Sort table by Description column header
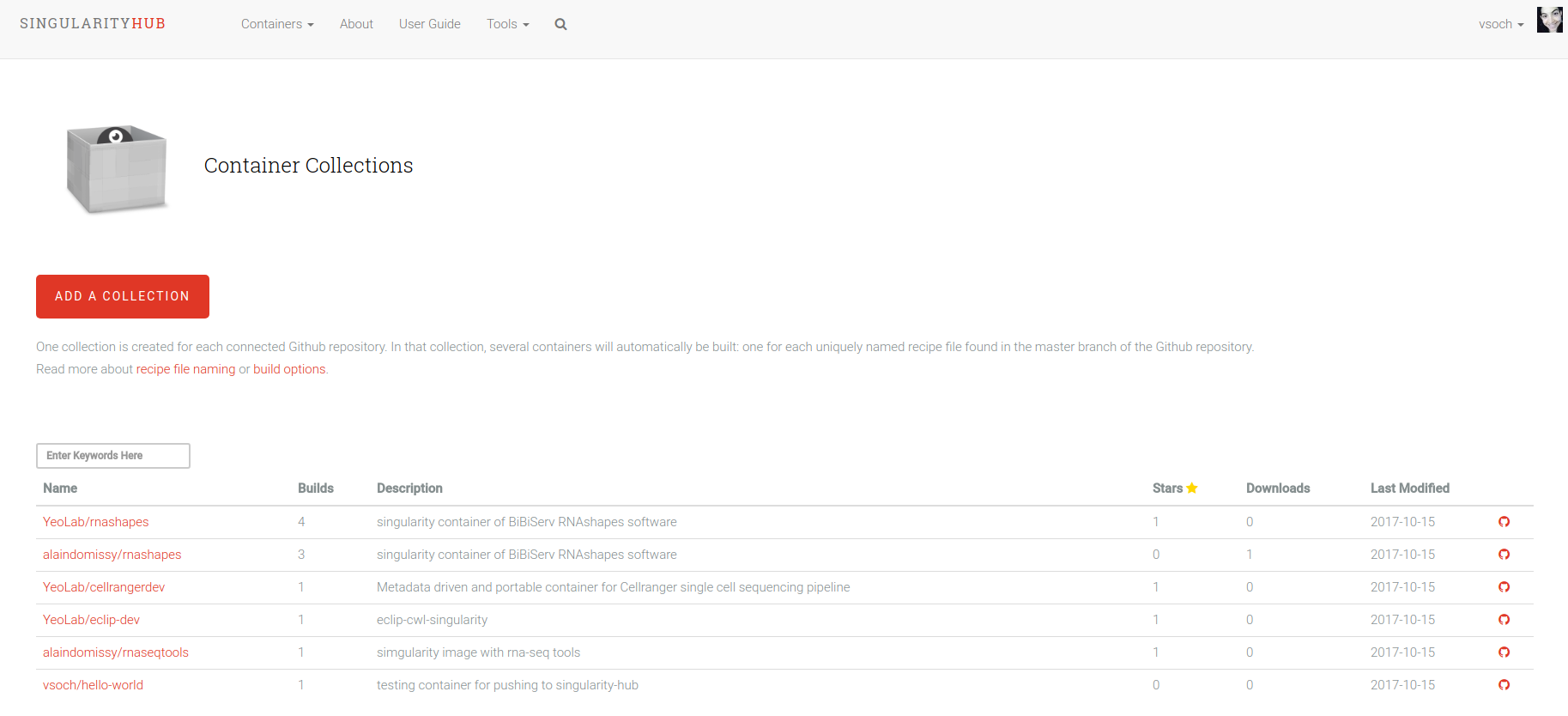The width and height of the screenshot is (1568, 716). click(409, 488)
